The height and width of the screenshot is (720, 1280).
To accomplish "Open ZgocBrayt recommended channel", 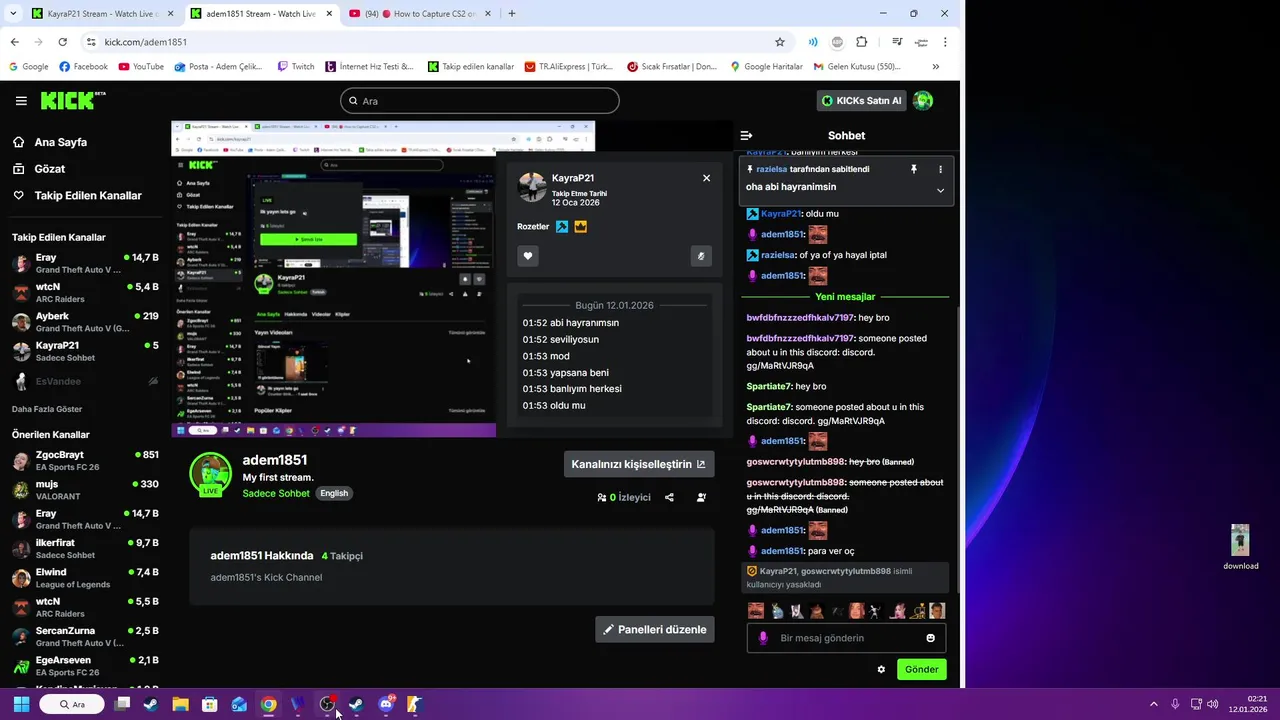I will tap(85, 461).
